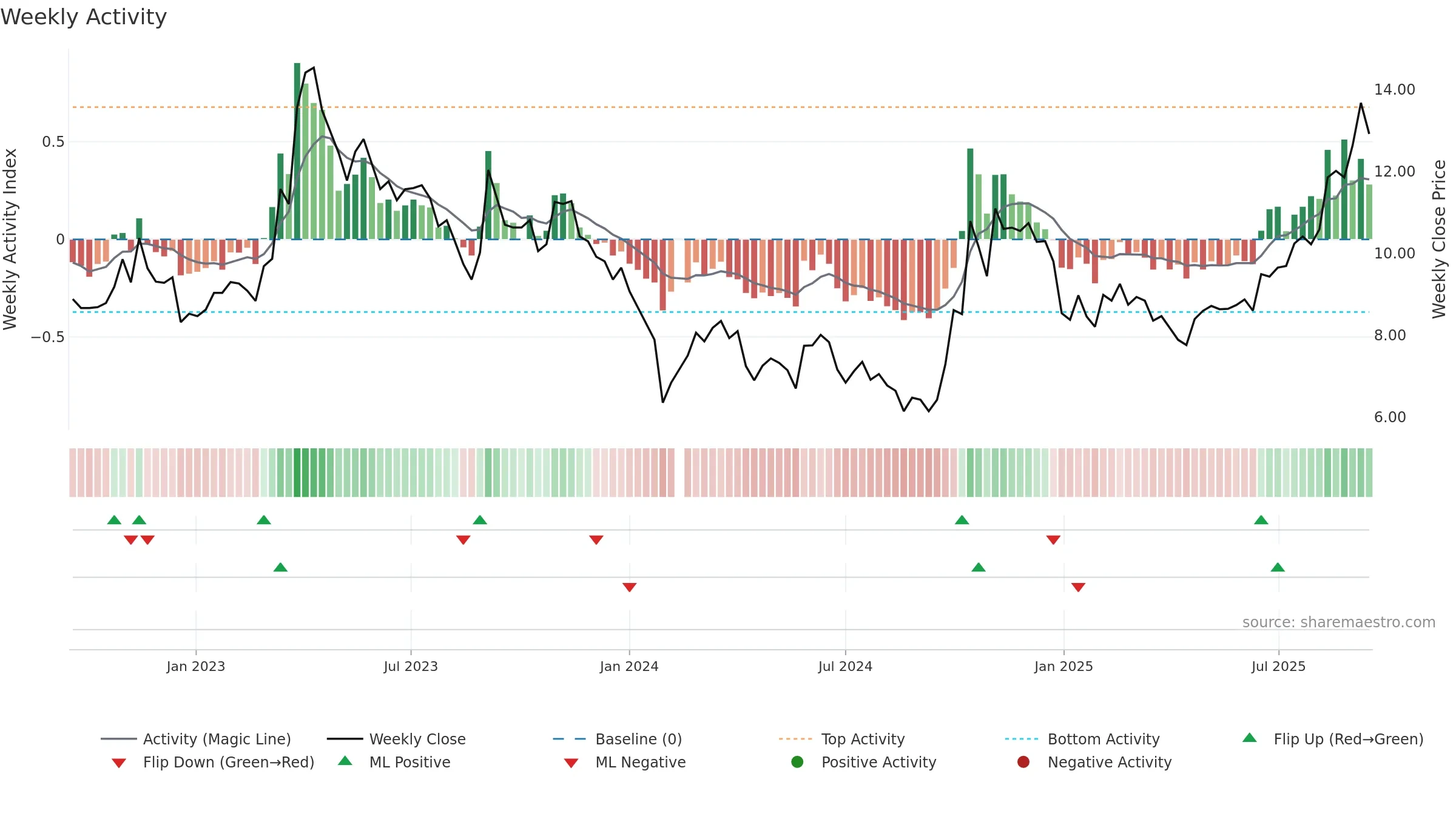The image size is (1456, 819).
Task: Click the Jul 2023 axis label
Action: (411, 666)
